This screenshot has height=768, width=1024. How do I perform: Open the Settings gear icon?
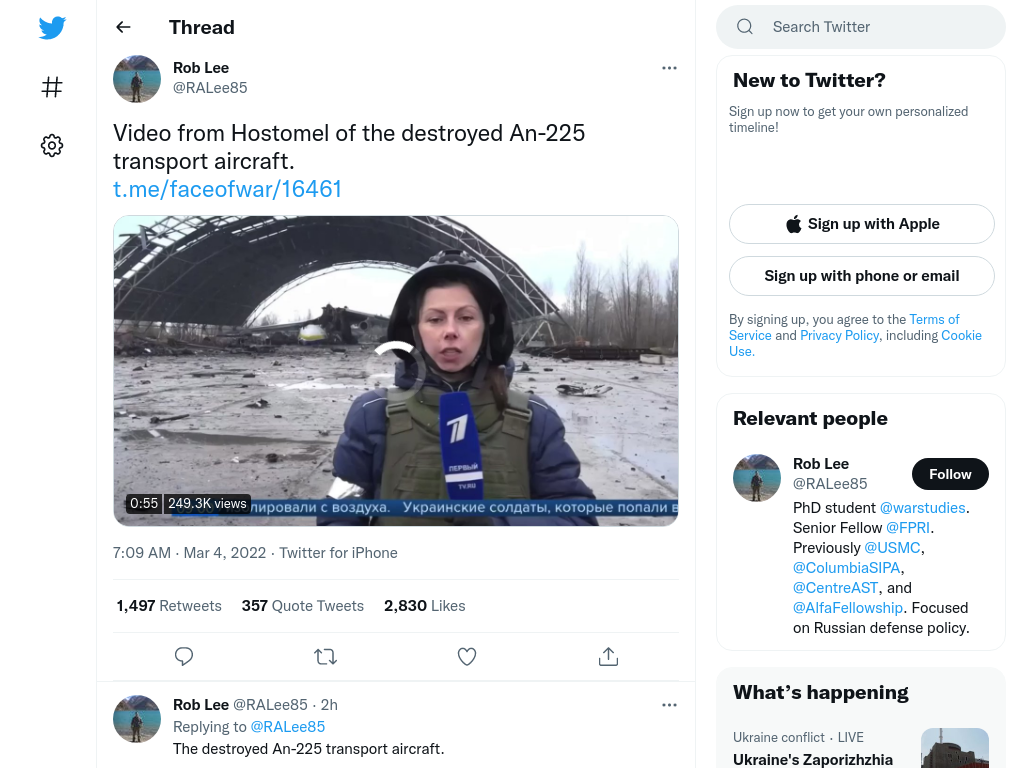(52, 146)
